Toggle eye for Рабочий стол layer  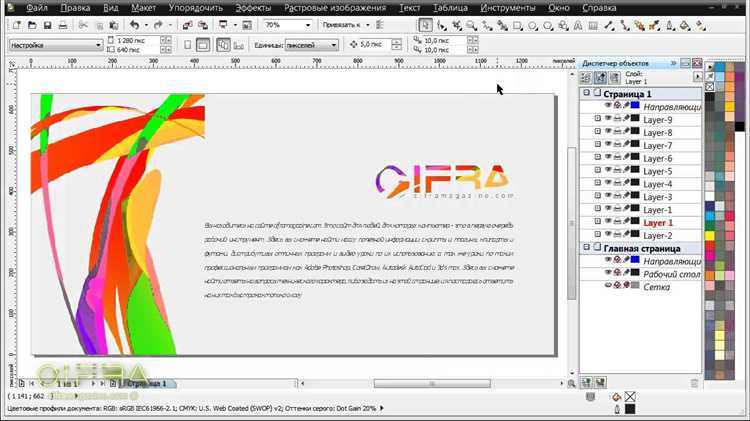(608, 272)
